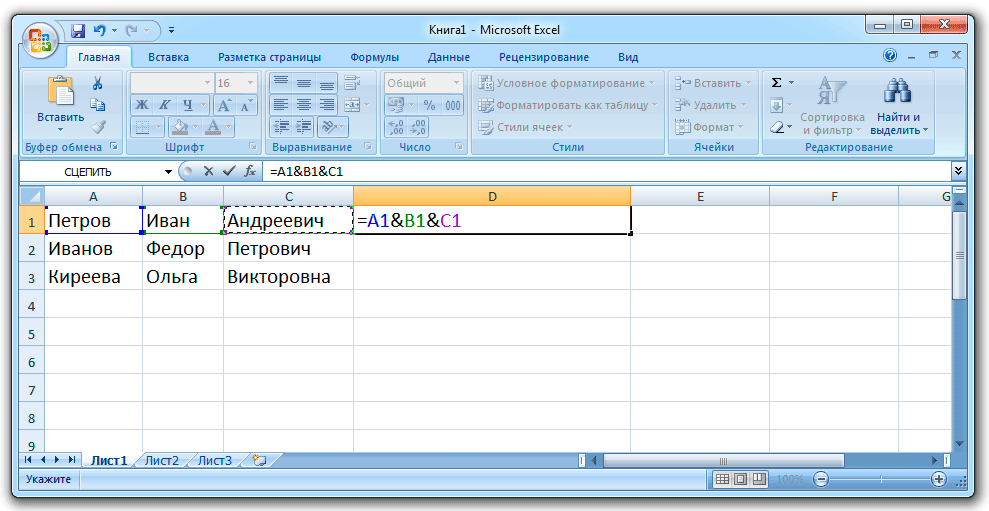Image resolution: width=989 pixels, height=511 pixels.
Task: Align text left horizontally
Action: point(281,105)
